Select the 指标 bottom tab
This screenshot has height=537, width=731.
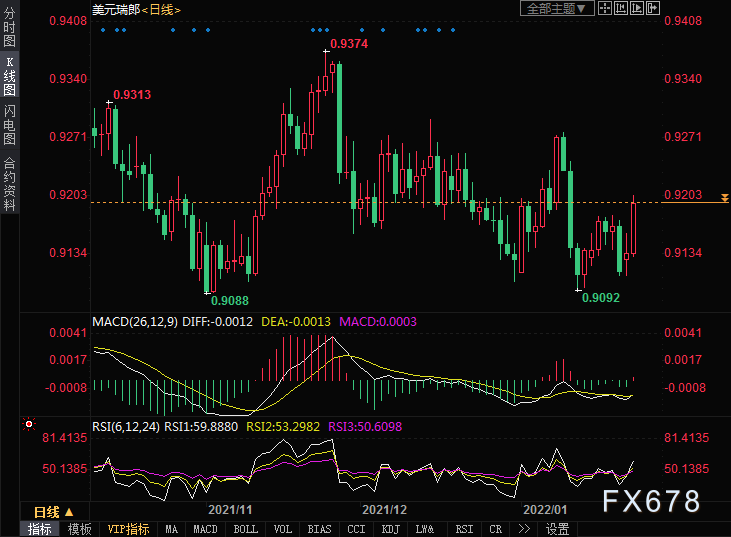tap(40, 529)
